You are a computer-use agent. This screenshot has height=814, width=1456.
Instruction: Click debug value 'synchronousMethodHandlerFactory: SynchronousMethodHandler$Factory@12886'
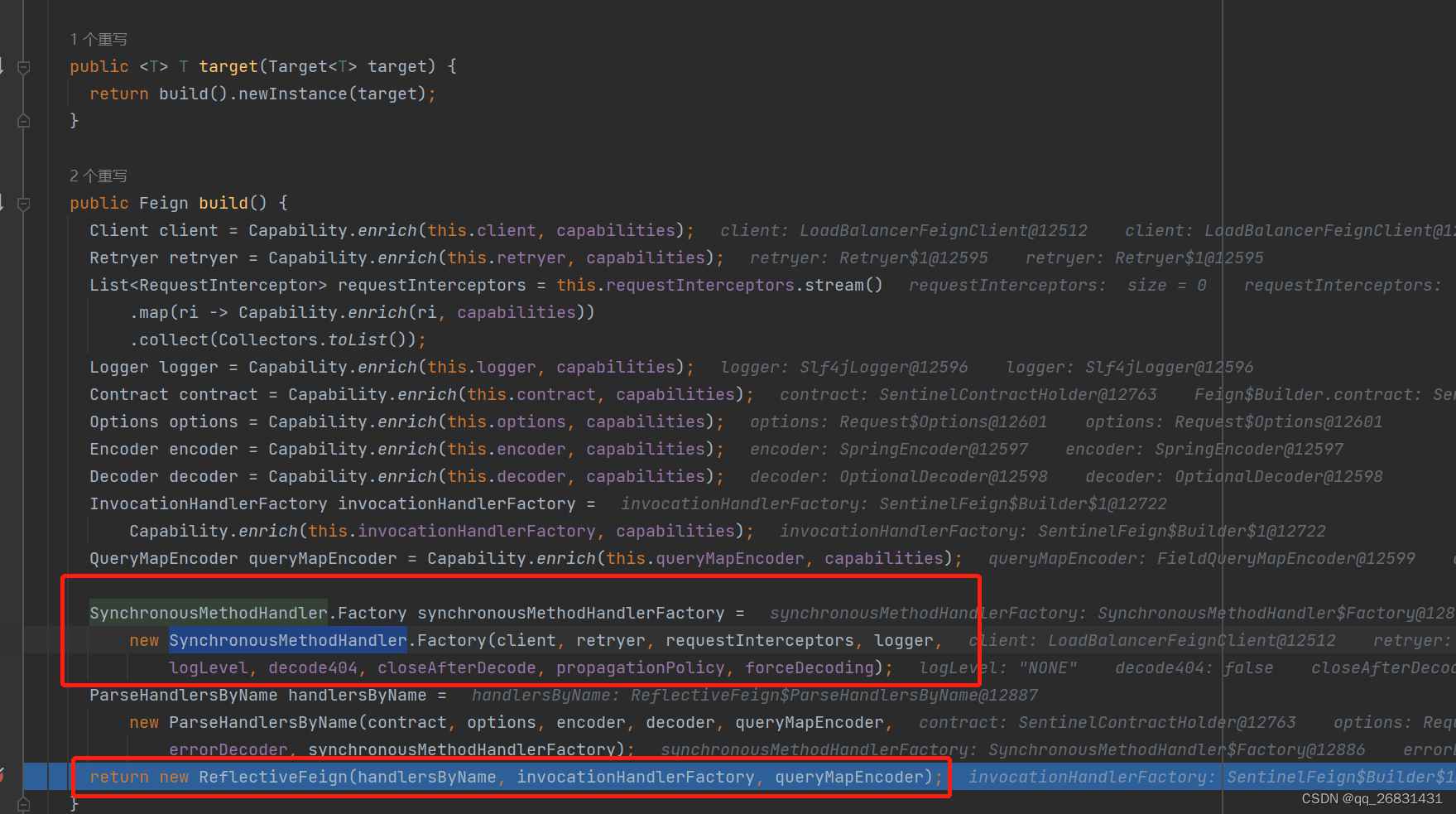click(1013, 749)
